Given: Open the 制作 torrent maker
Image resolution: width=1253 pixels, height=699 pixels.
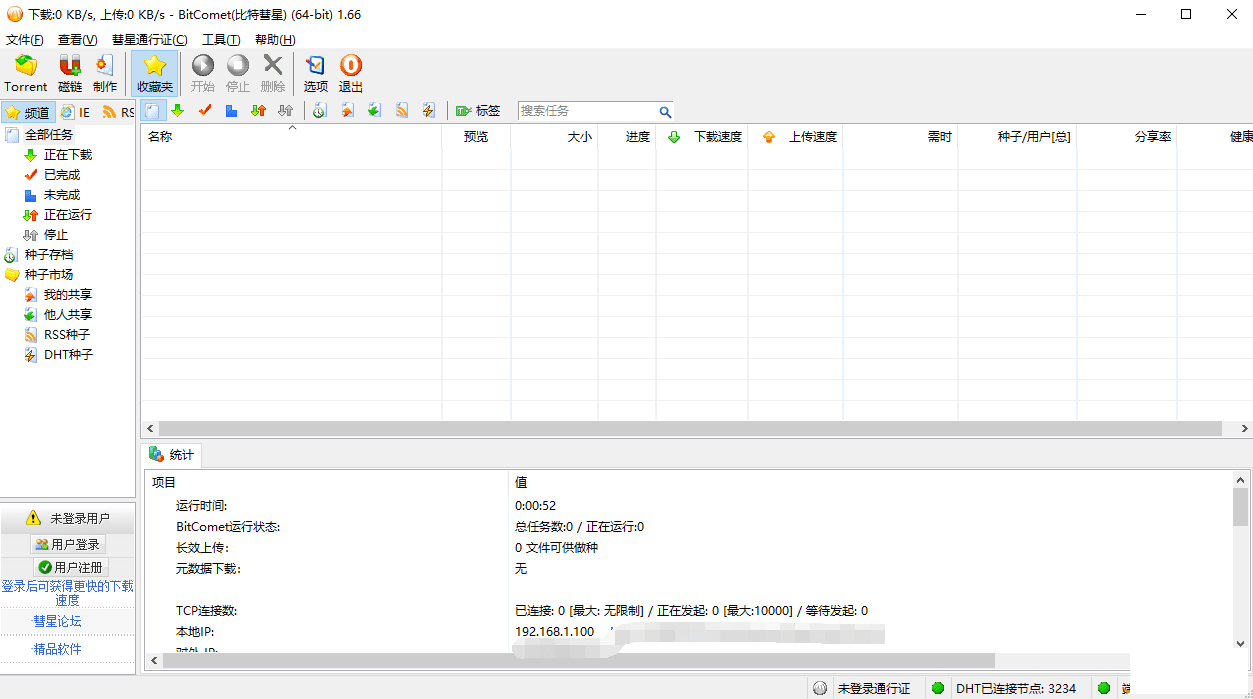Looking at the screenshot, I should 105,74.
